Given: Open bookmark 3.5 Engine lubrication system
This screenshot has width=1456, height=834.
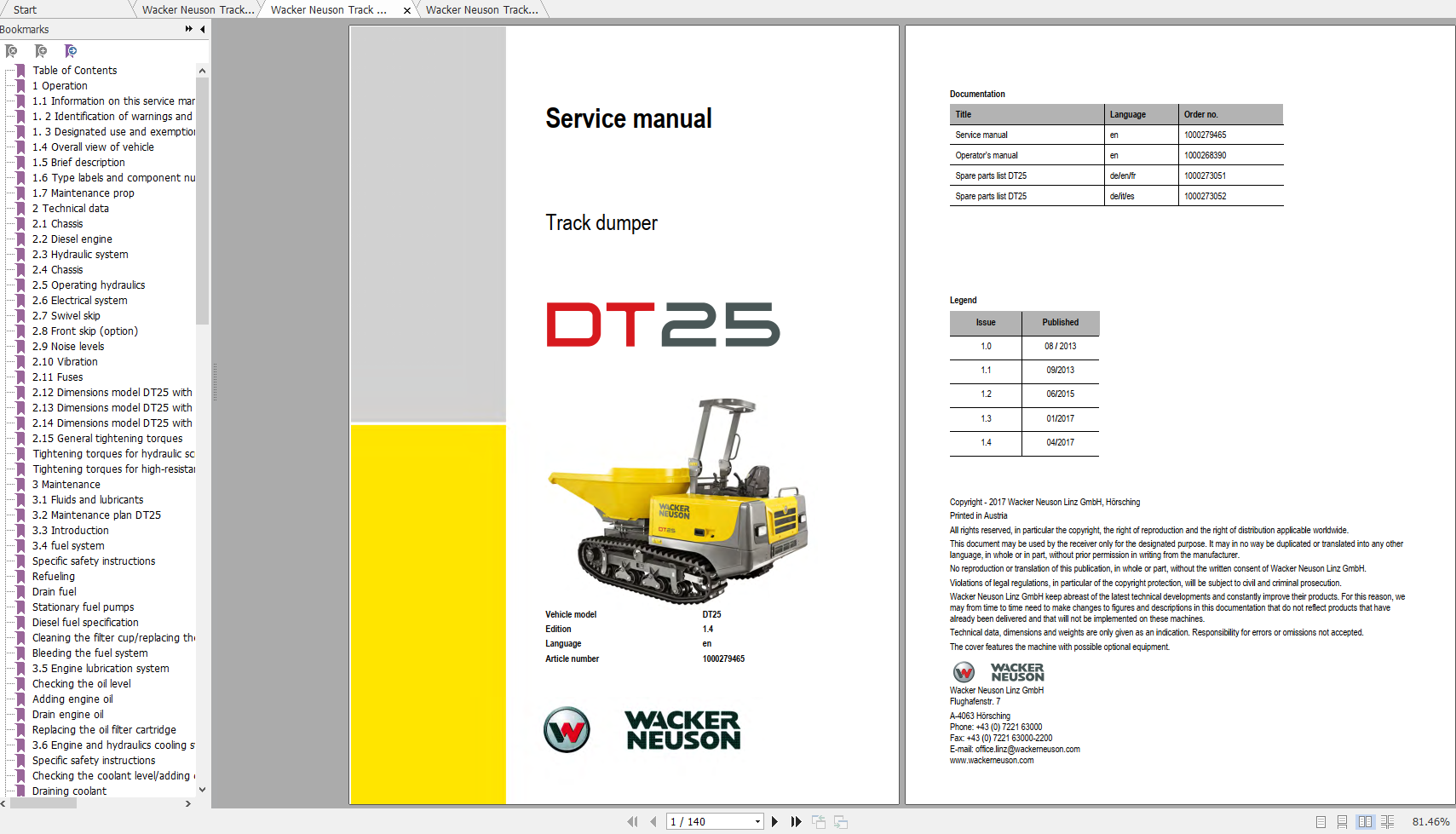Looking at the screenshot, I should coord(101,668).
